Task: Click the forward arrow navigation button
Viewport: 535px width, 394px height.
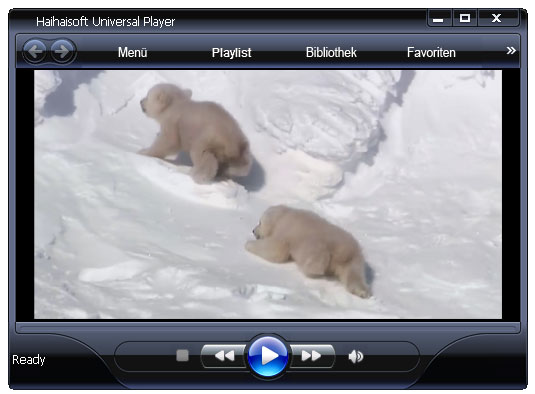Action: click(62, 52)
